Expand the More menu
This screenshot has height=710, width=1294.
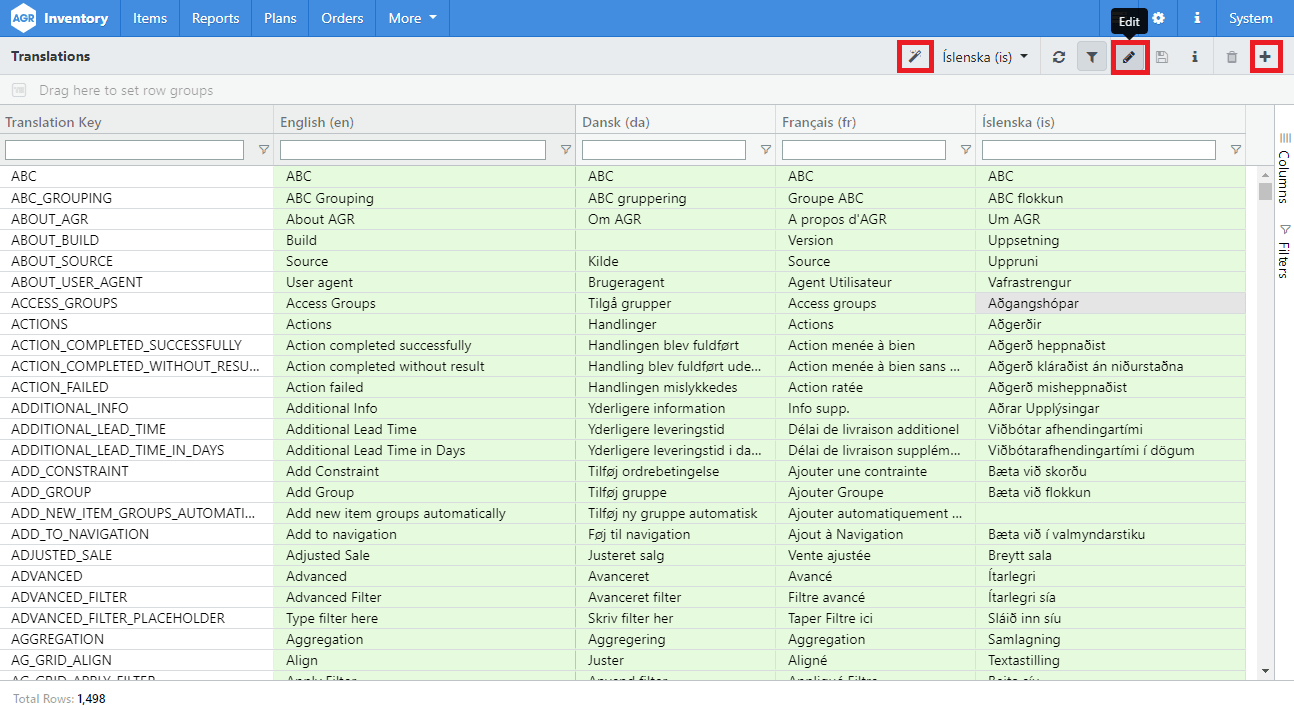tap(412, 18)
